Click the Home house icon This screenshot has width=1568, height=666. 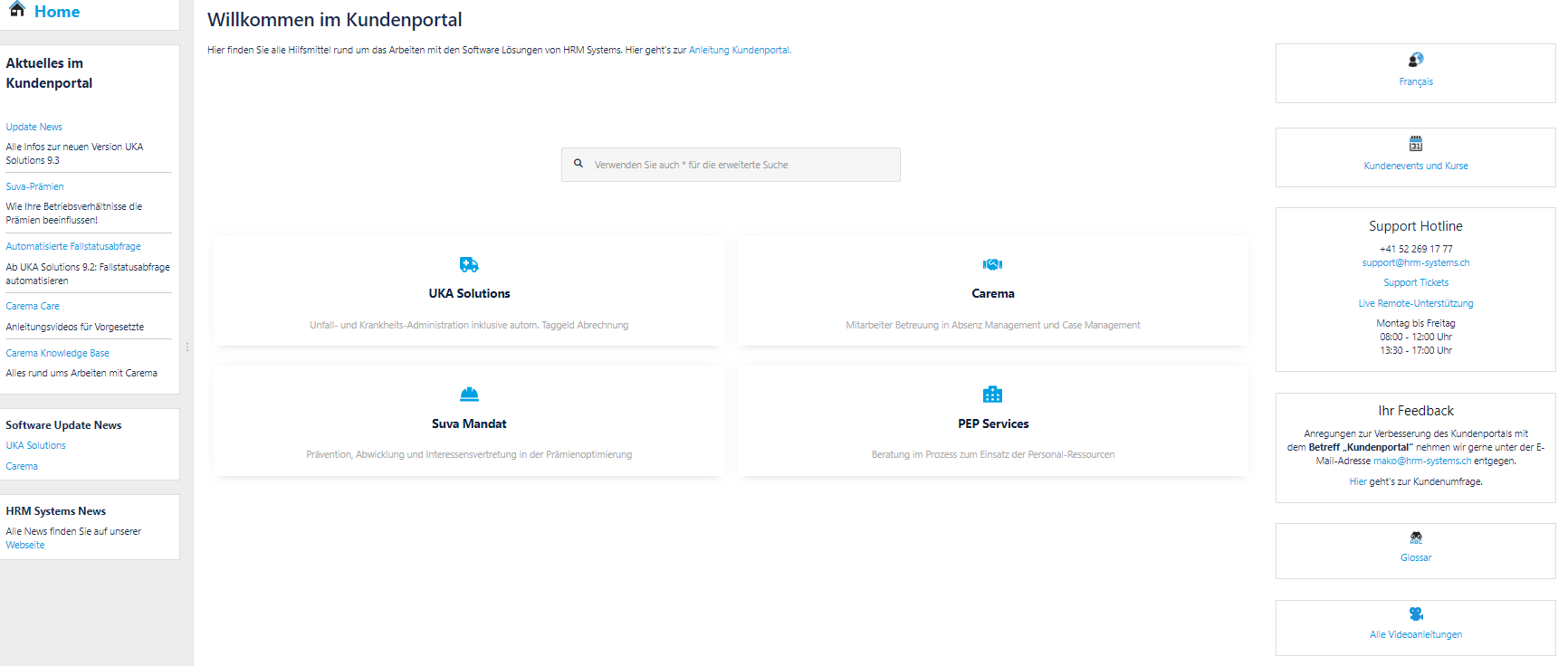pos(16,9)
